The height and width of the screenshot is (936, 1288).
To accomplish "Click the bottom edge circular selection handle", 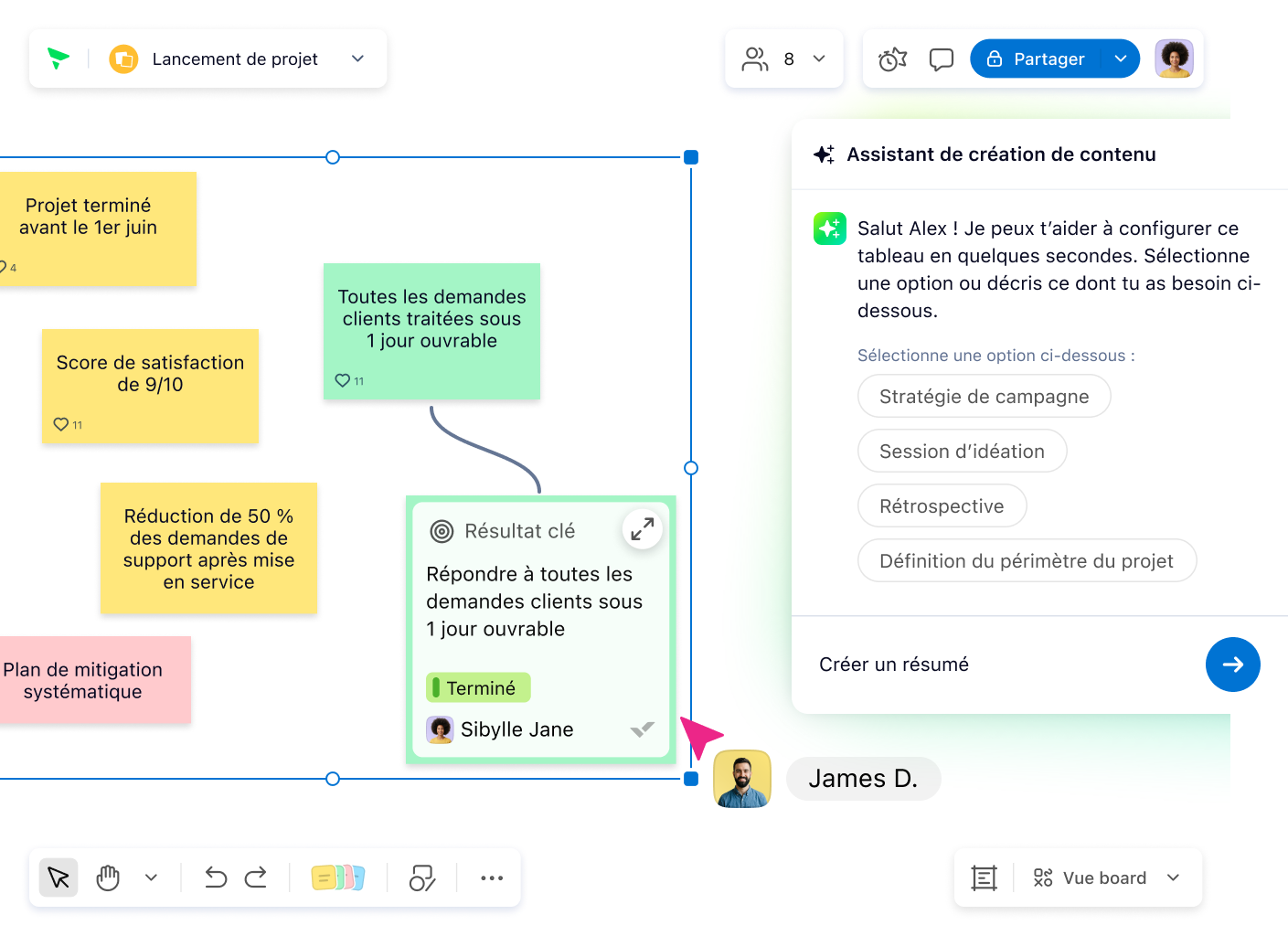I will pyautogui.click(x=333, y=779).
